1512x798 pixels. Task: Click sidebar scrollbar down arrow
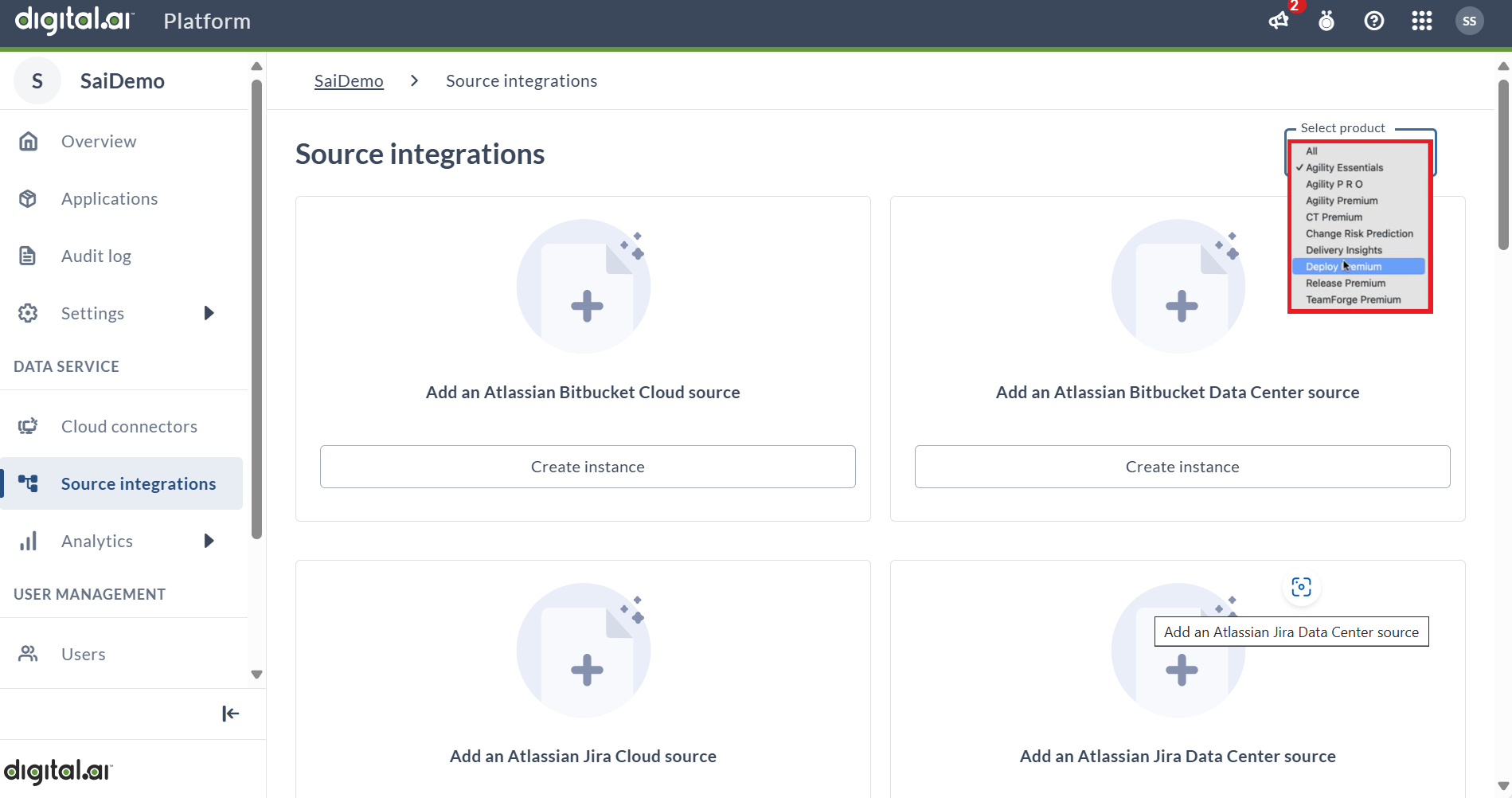click(x=256, y=675)
